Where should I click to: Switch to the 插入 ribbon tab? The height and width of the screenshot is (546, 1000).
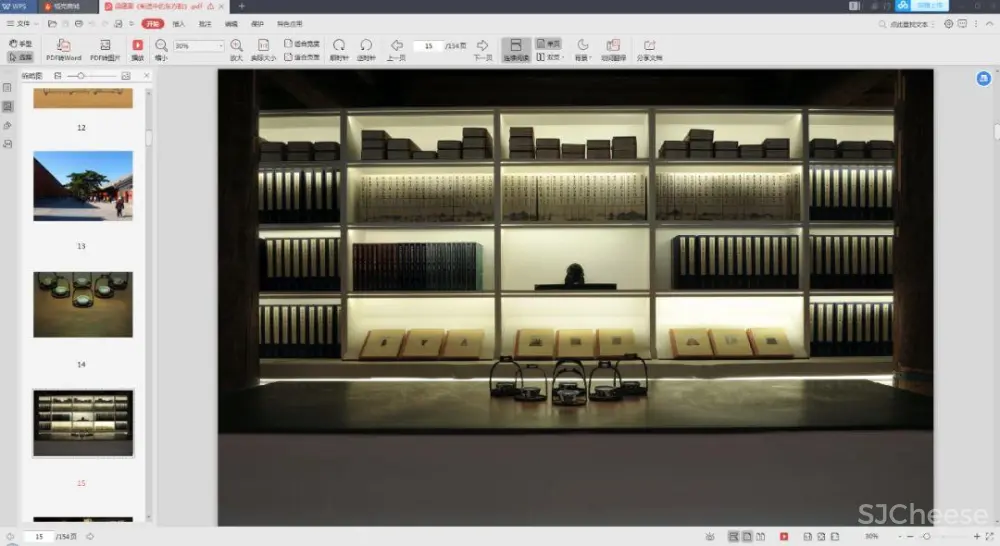[178, 23]
